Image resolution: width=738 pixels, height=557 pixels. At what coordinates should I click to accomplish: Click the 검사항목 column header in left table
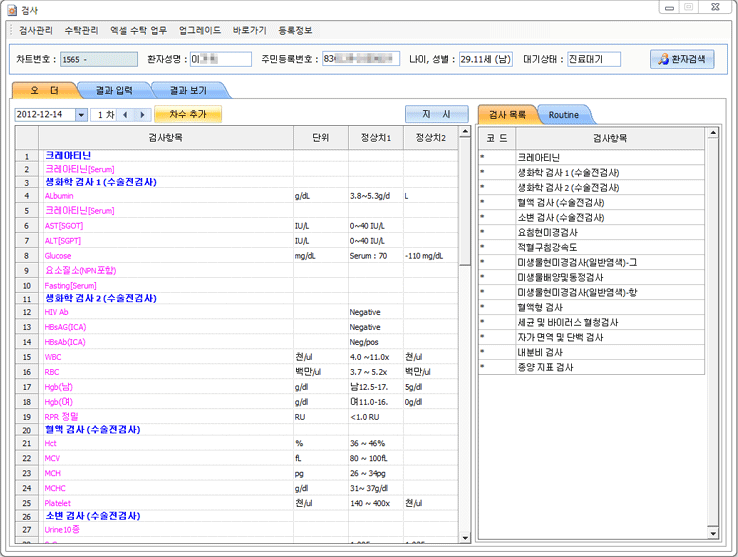(165, 137)
